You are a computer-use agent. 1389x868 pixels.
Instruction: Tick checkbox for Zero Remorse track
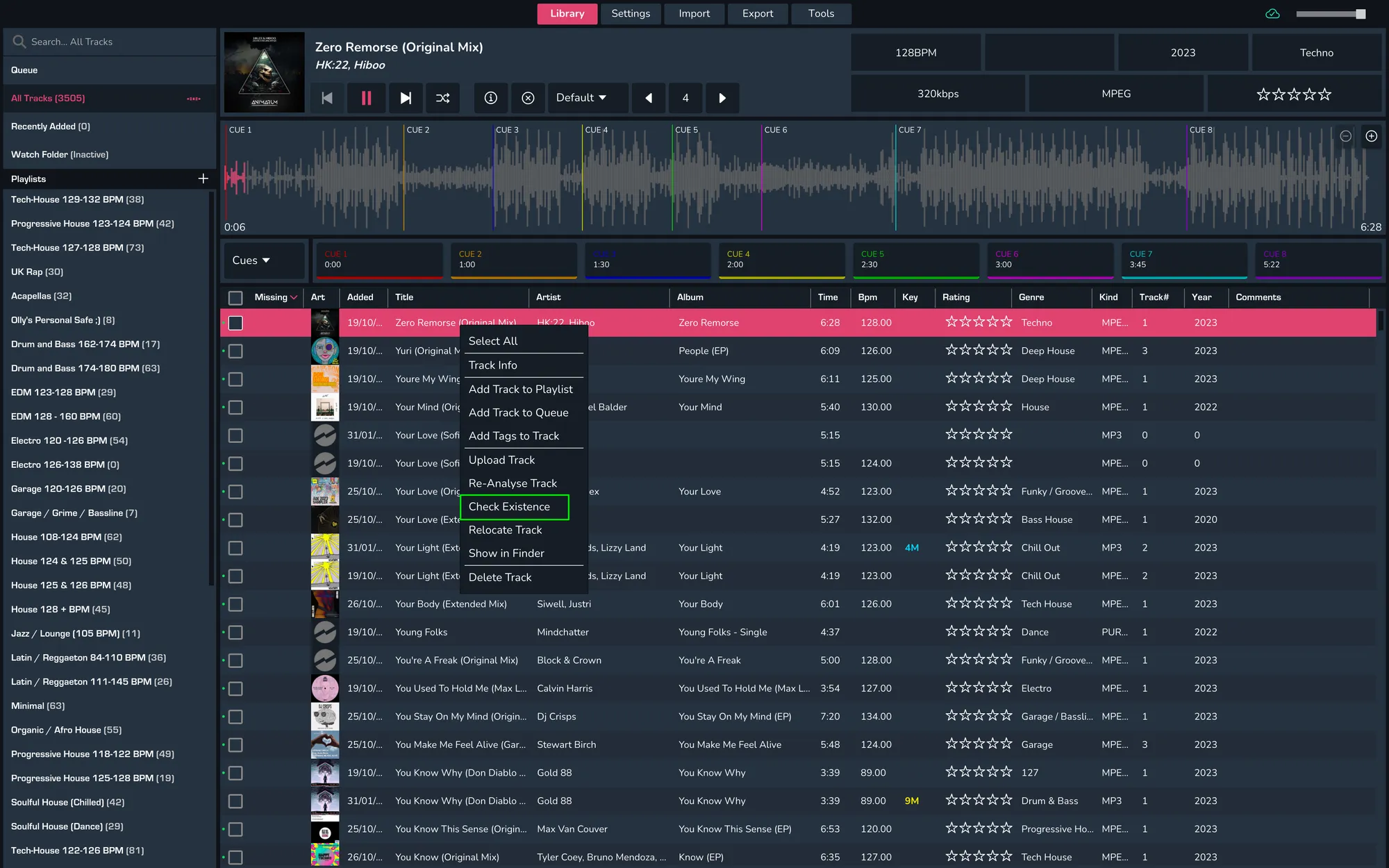click(x=235, y=323)
